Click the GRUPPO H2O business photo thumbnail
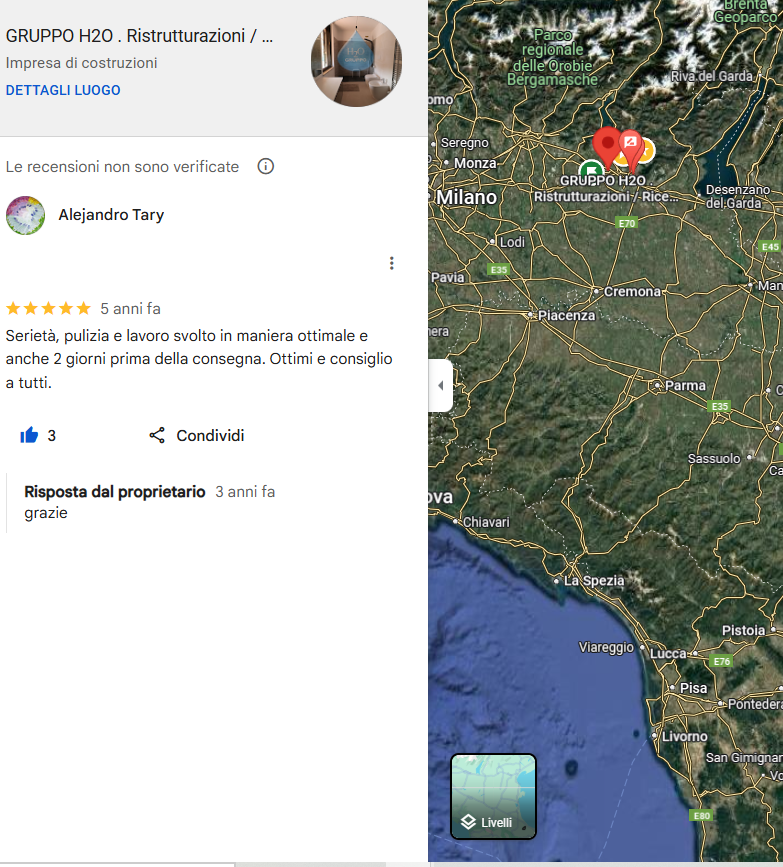The width and height of the screenshot is (783, 867). pyautogui.click(x=356, y=61)
